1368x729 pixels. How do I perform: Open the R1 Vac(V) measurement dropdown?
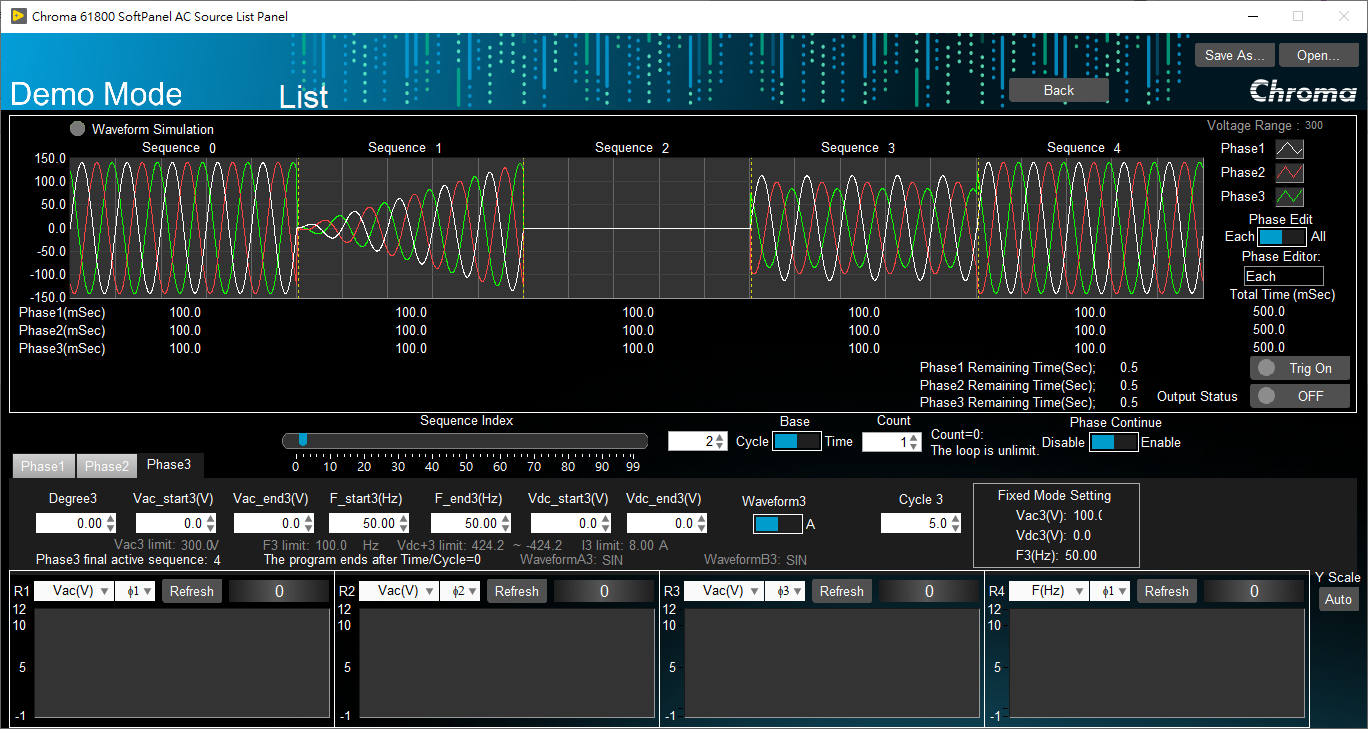[x=74, y=591]
